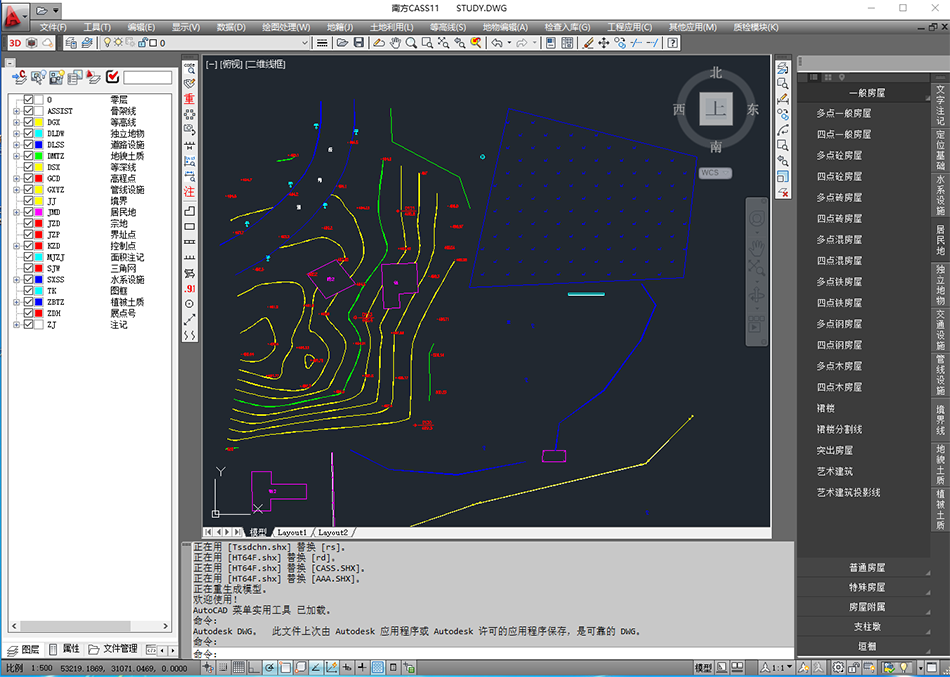Select 裙楼分割线 from the list
This screenshot has height=677, width=950.
pos(839,429)
